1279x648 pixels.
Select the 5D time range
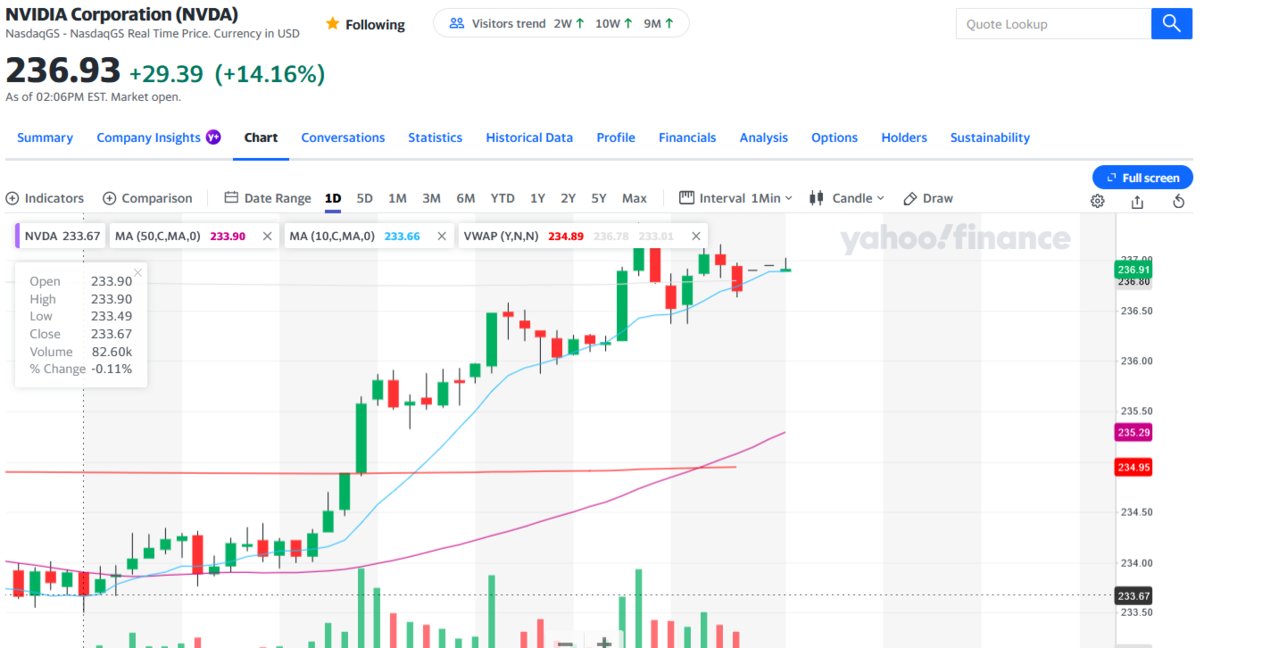pos(365,198)
